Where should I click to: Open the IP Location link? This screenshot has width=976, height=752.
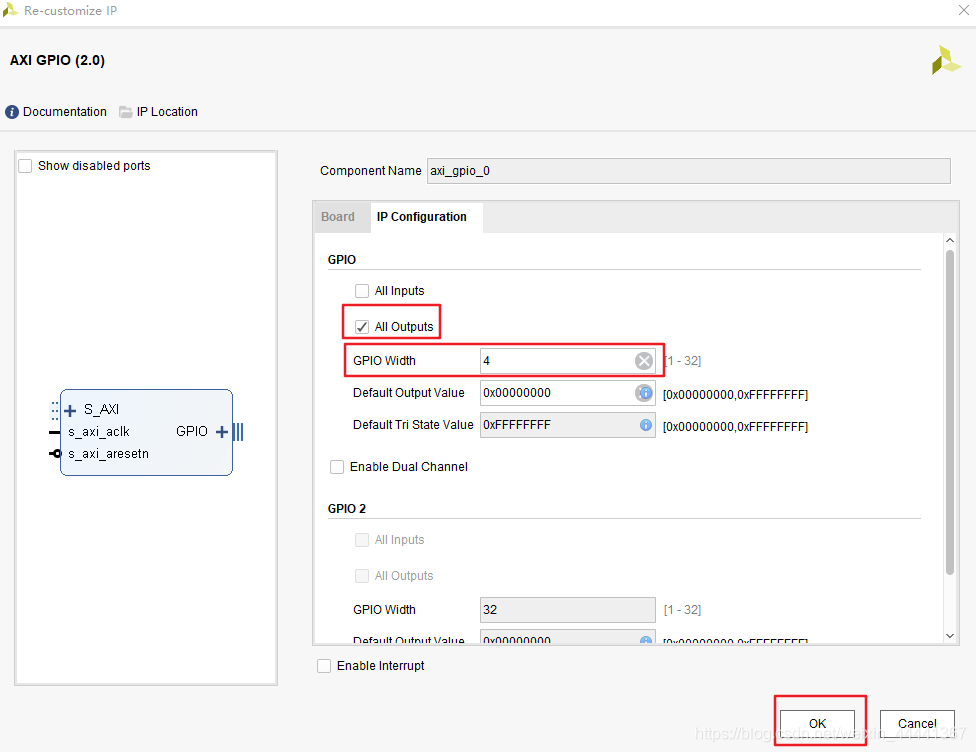(x=167, y=112)
